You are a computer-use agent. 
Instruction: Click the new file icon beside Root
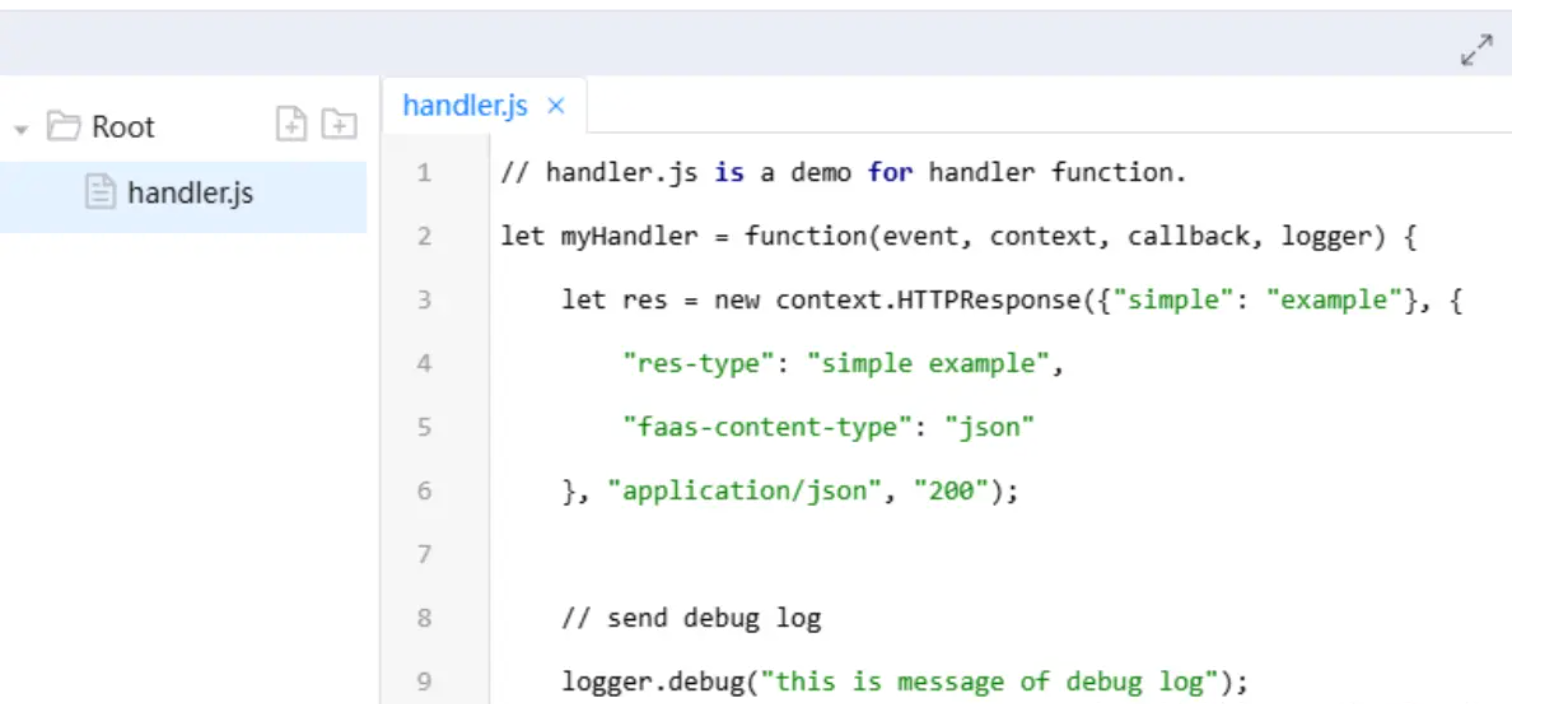291,124
